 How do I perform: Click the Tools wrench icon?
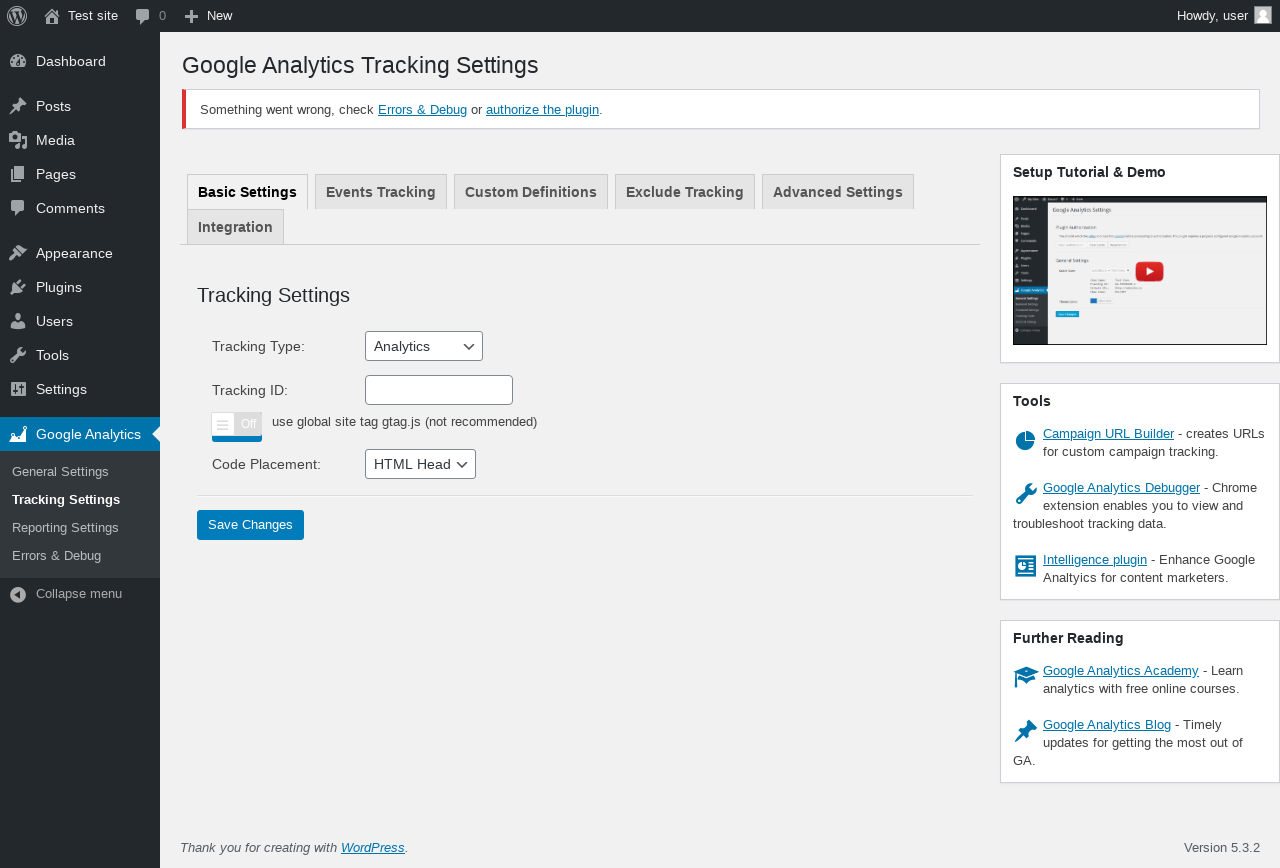[x=18, y=355]
